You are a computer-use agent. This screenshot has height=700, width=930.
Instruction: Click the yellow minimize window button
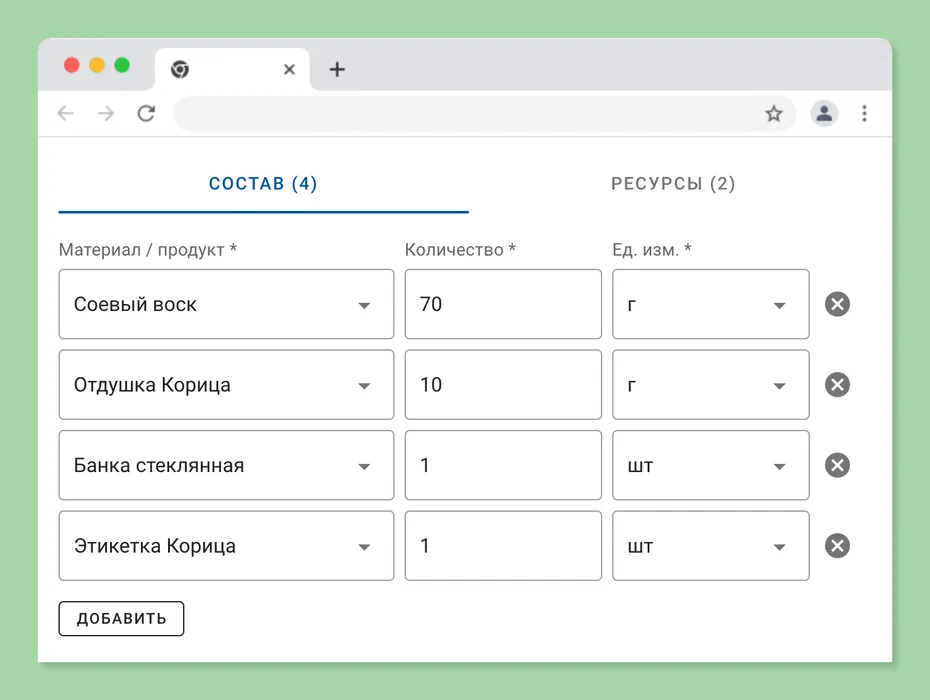97,65
